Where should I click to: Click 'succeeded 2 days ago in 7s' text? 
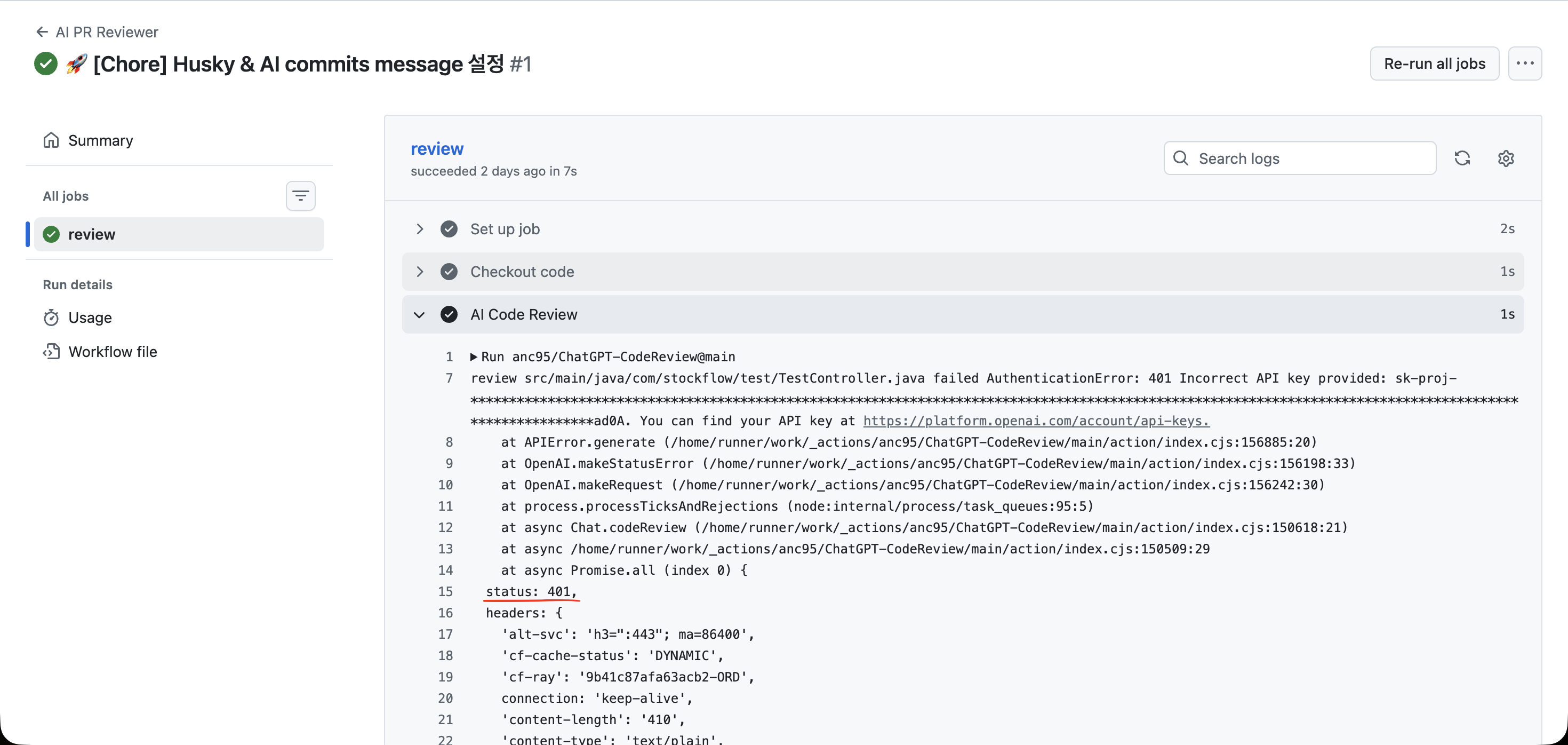[494, 171]
